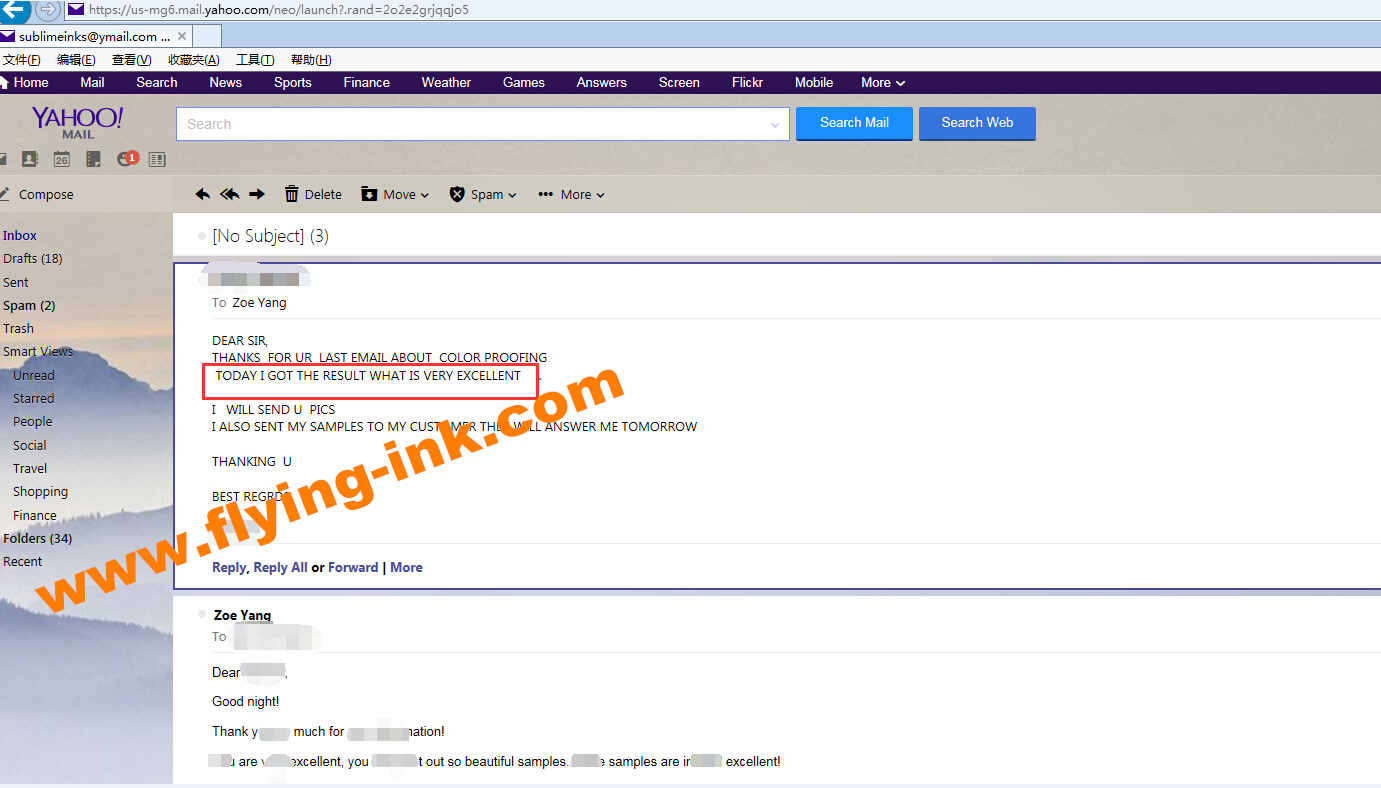Select the Starred smart view

pos(33,398)
